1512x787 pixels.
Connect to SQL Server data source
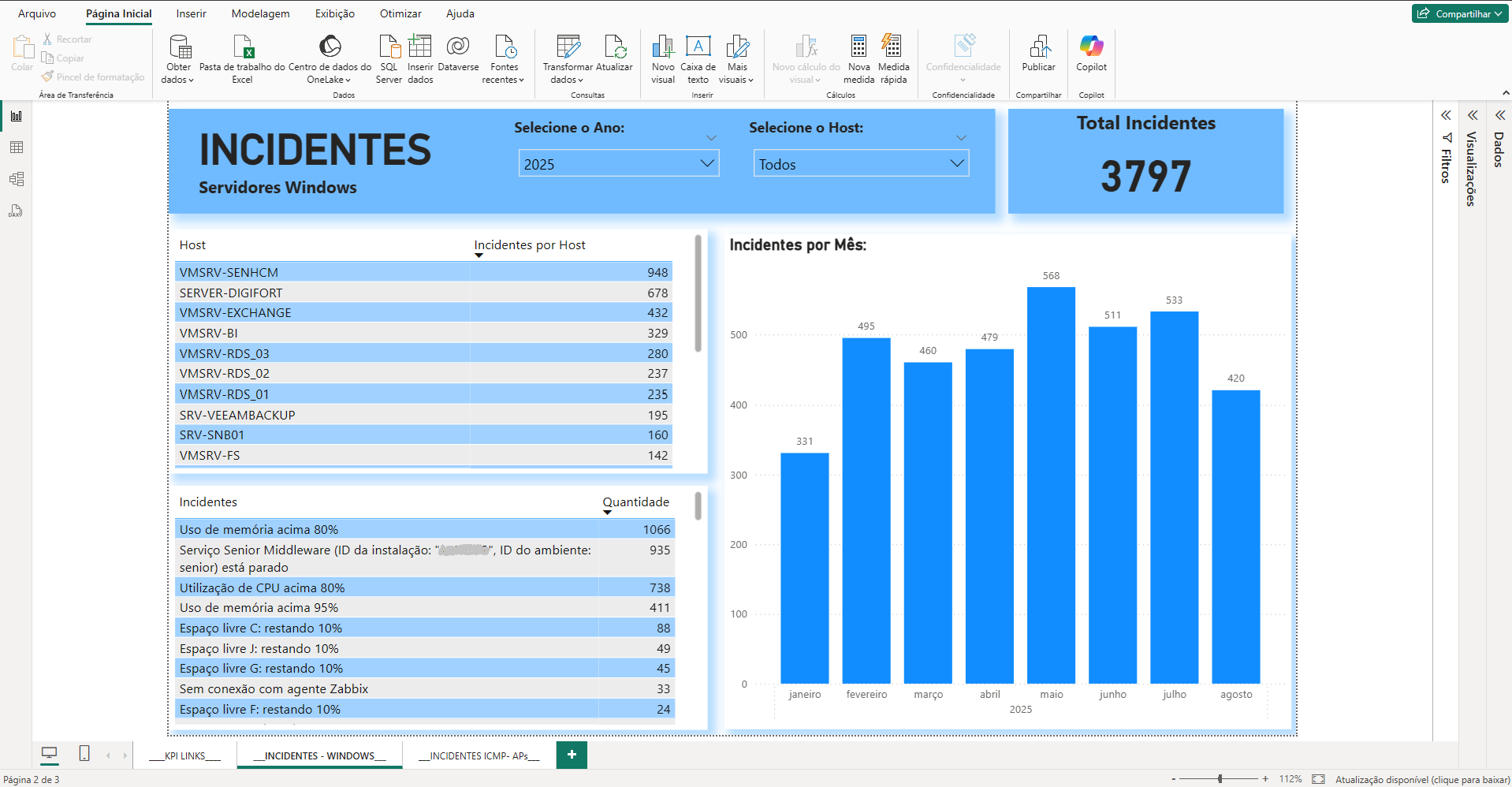(x=389, y=59)
